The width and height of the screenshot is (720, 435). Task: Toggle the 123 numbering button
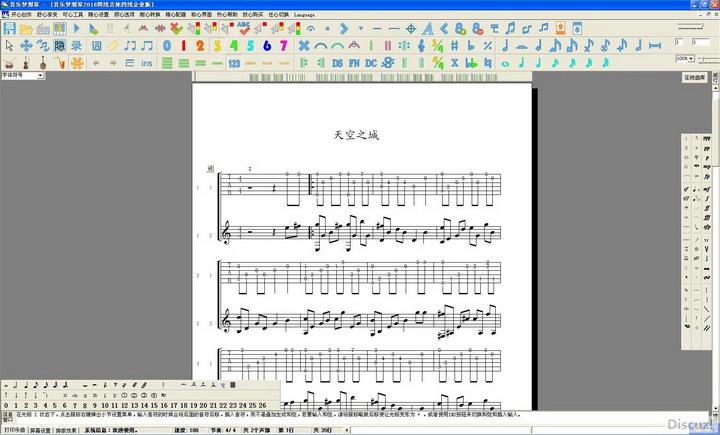pos(234,63)
